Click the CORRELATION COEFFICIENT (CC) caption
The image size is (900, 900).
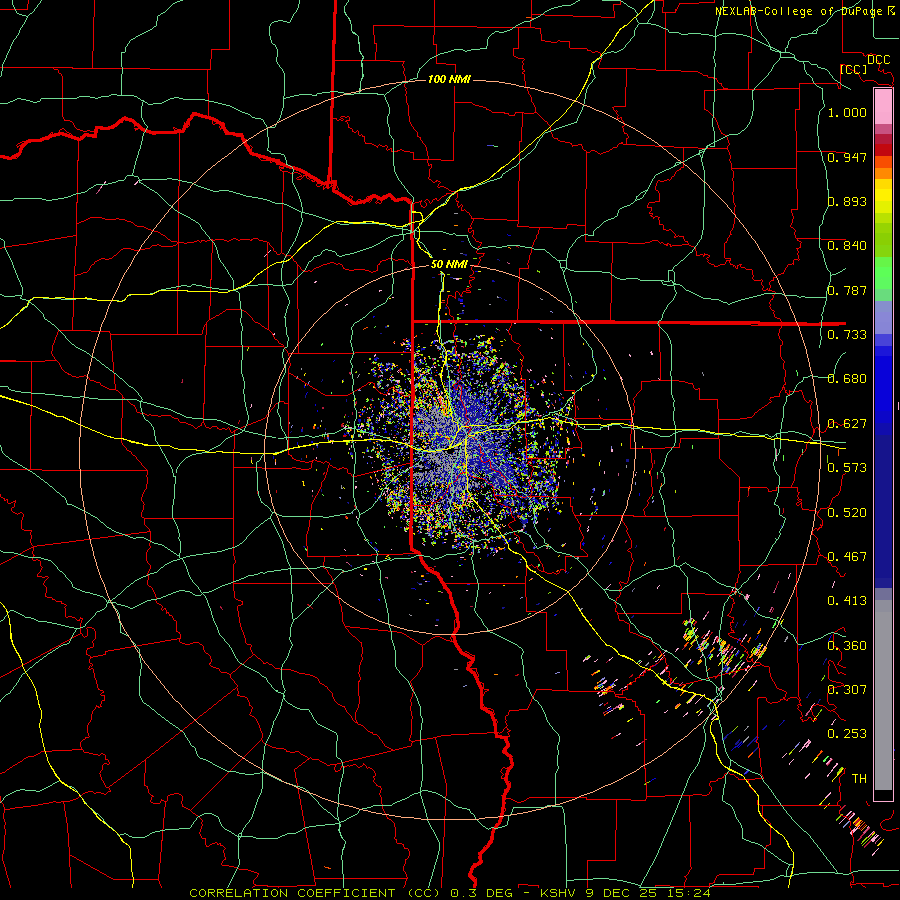(315, 893)
